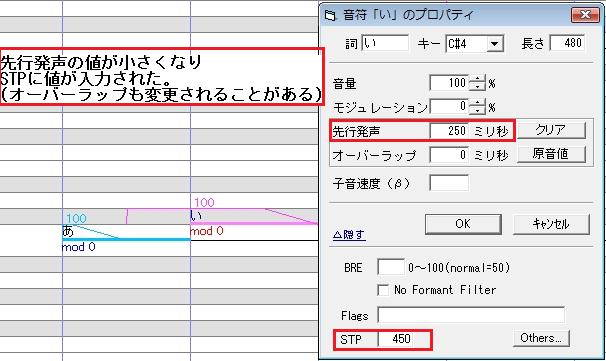606x361 pixels.
Task: Enable the No Formant Filter checkbox
Action: 383,290
